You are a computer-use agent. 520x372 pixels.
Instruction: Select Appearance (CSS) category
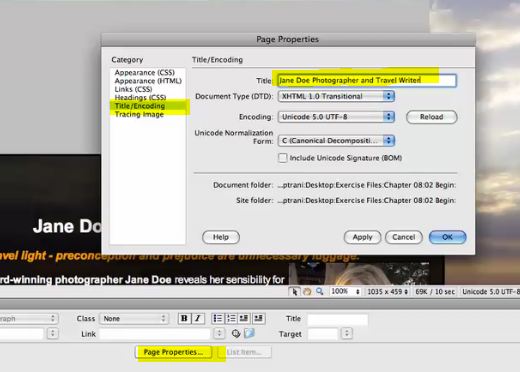pyautogui.click(x=144, y=72)
